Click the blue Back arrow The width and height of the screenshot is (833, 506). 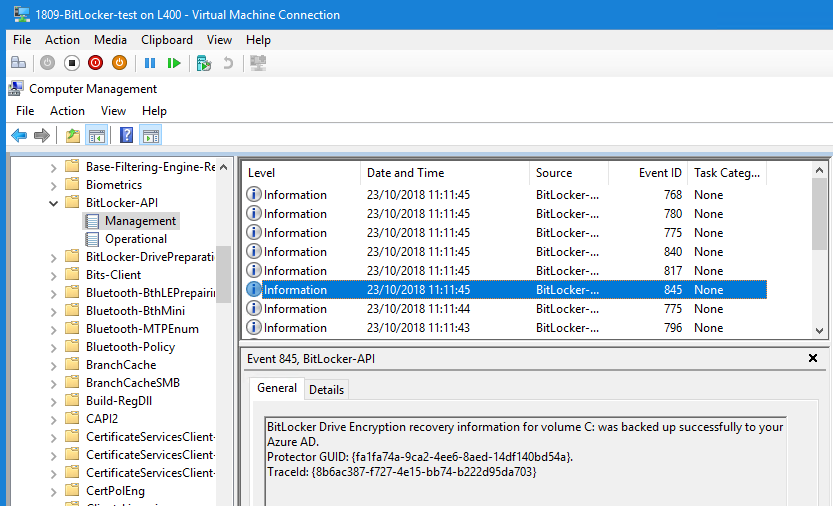point(19,135)
